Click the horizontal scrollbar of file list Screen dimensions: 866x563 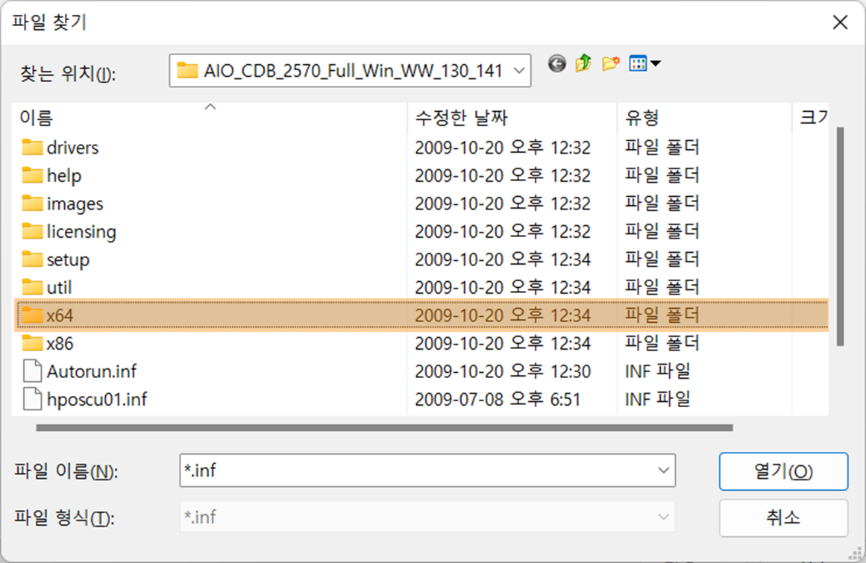pyautogui.click(x=384, y=428)
